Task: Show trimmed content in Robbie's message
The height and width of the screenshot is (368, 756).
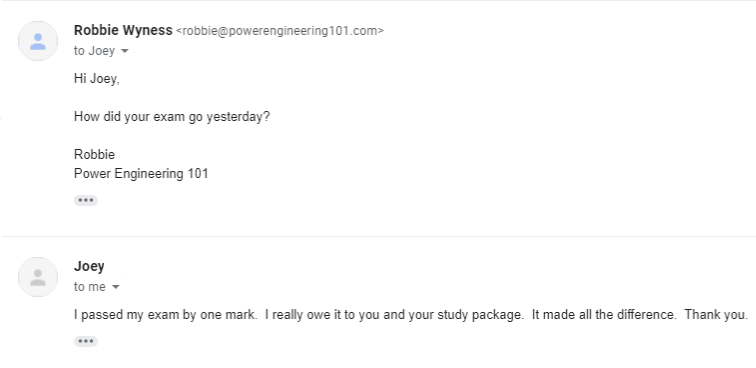Action: pos(86,200)
